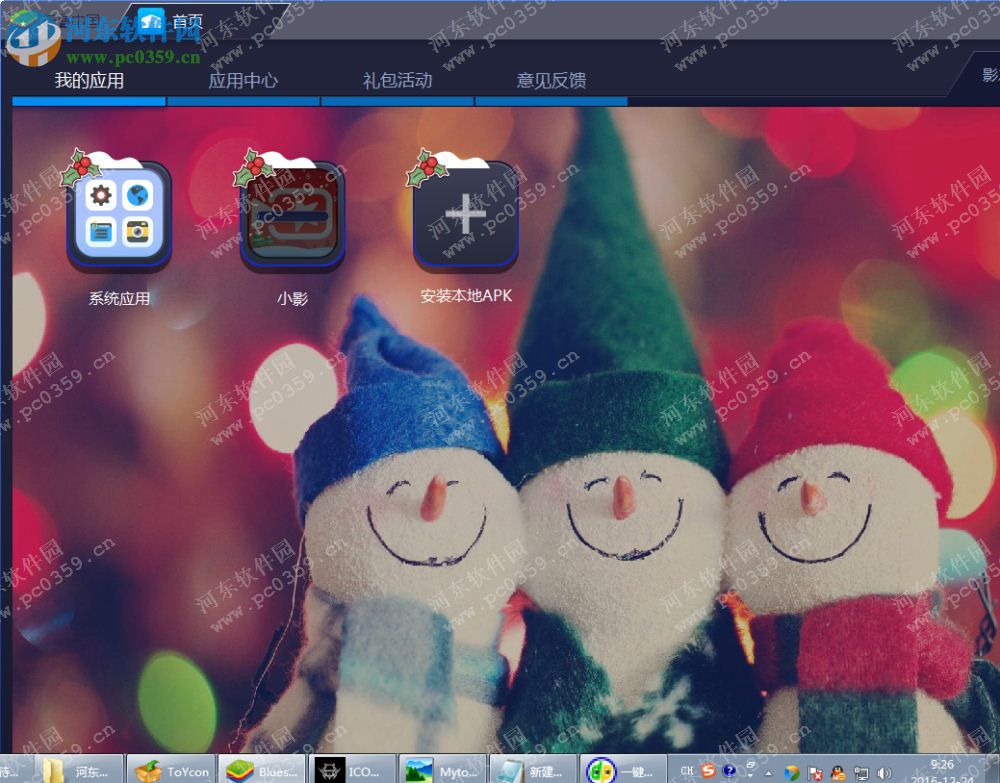Open the volume speaker tray icon
Screen dimensions: 1000x783
[884, 773]
